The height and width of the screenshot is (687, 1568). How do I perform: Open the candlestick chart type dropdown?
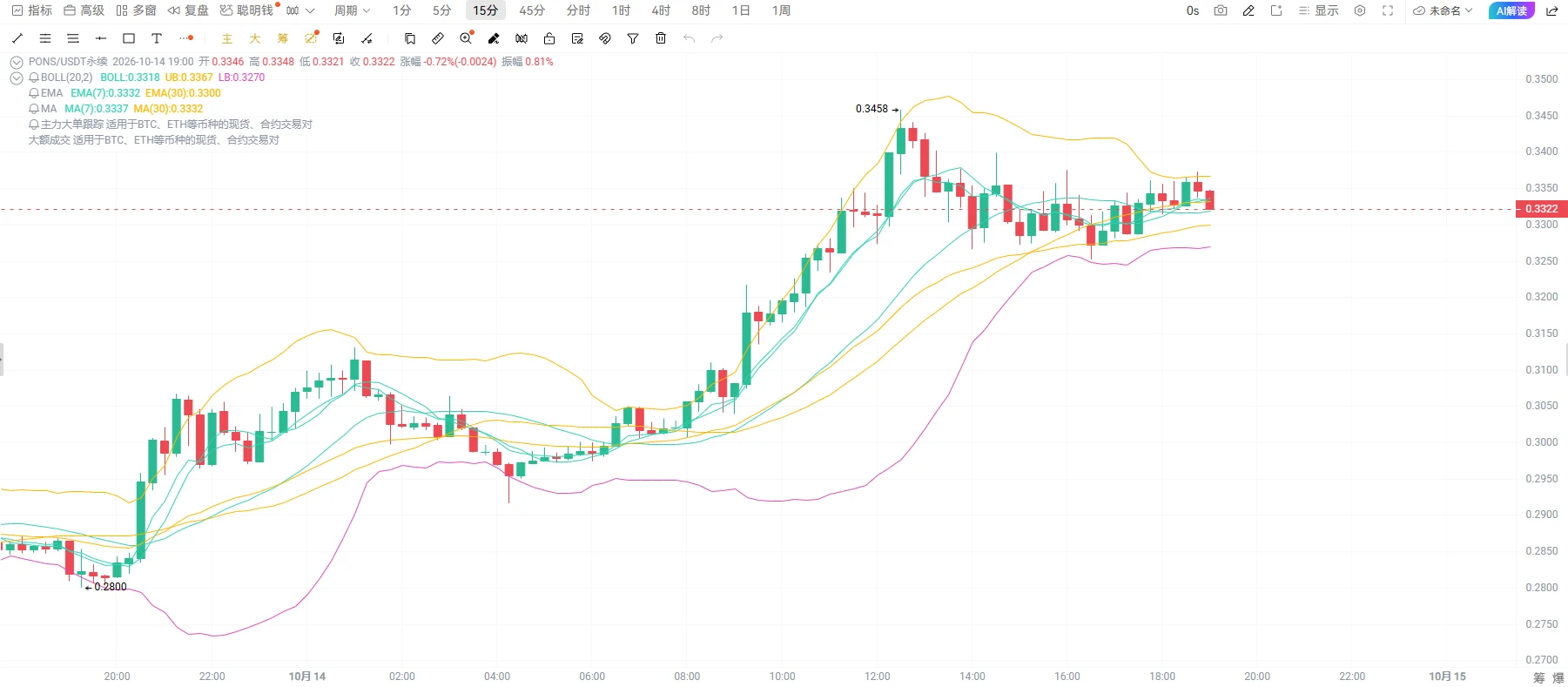[x=299, y=10]
